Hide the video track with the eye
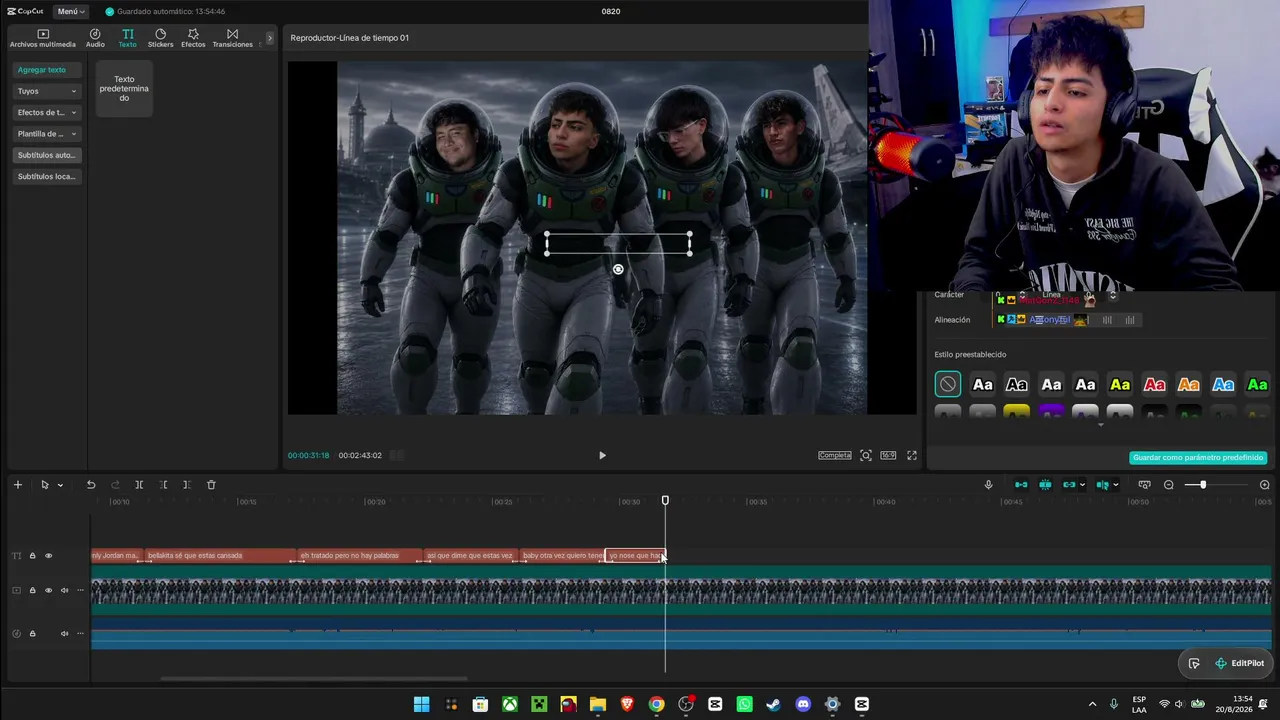The image size is (1280, 720). (x=48, y=590)
